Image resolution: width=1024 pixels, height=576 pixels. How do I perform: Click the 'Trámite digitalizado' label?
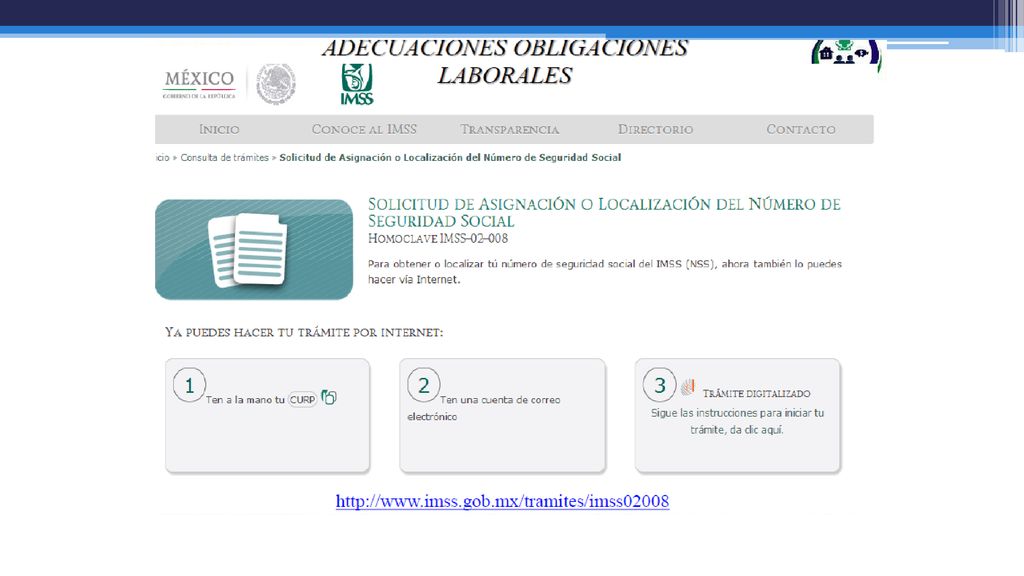coord(756,393)
